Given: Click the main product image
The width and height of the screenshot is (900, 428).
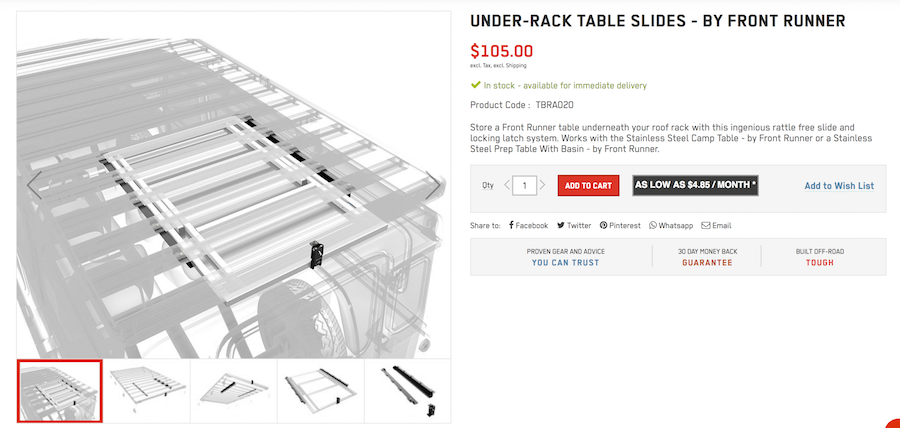Looking at the screenshot, I should (x=234, y=185).
